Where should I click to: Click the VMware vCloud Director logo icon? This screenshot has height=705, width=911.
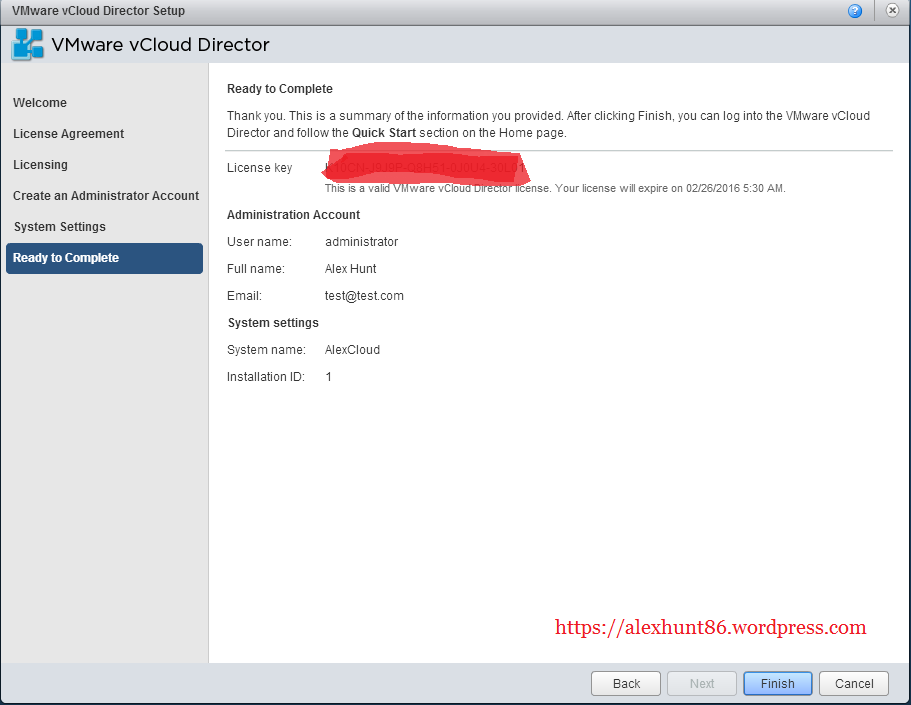click(x=27, y=45)
